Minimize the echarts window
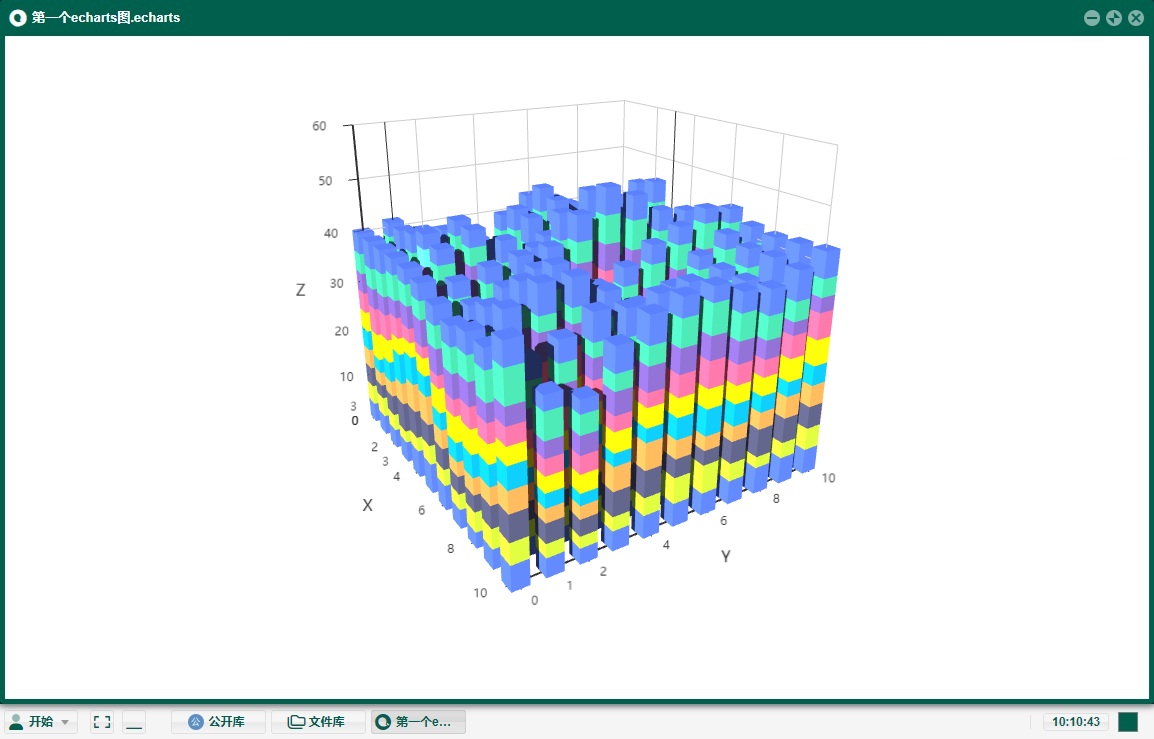The height and width of the screenshot is (739, 1154). (1092, 18)
